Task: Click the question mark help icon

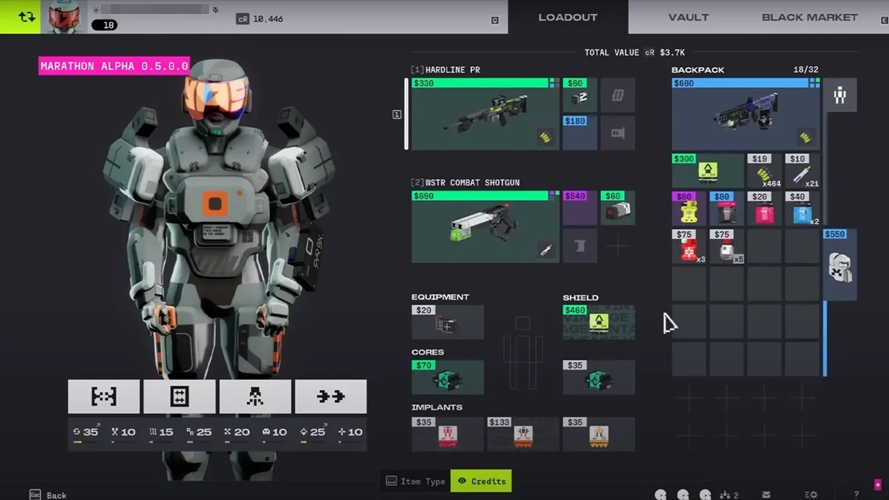Action: tap(856, 494)
